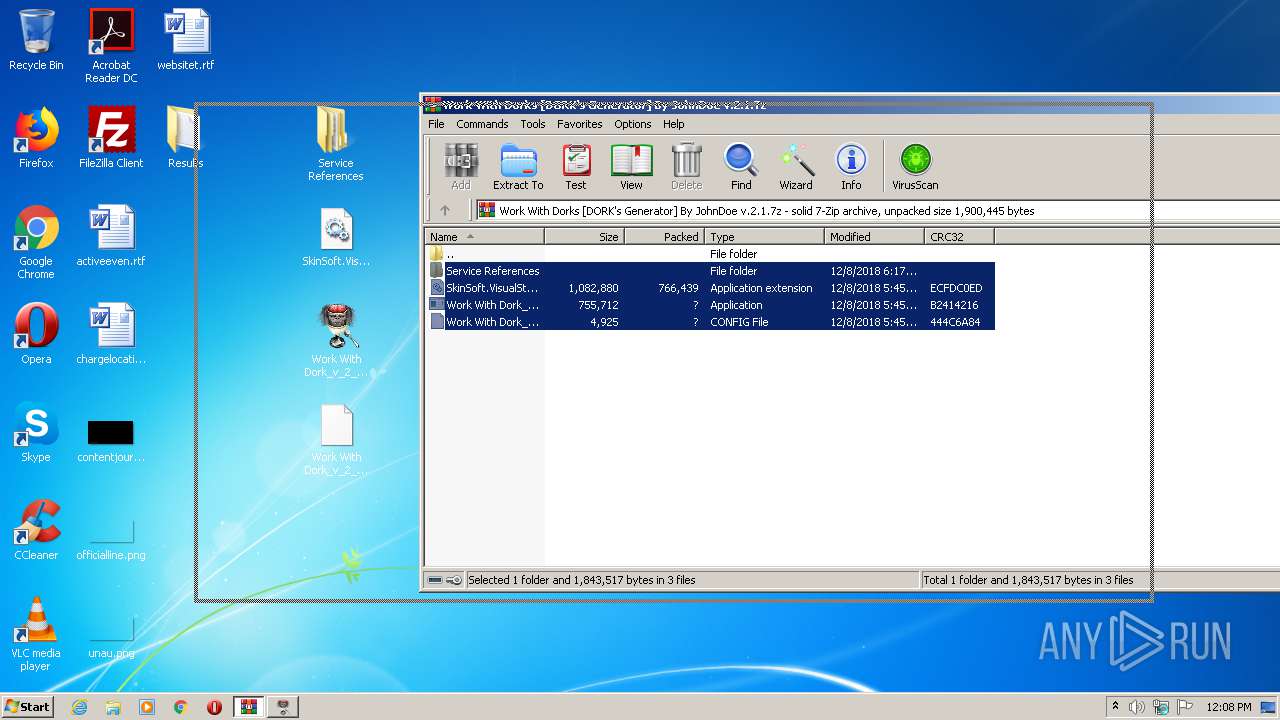
Task: Launch Internet Explorer from the taskbar
Action: tap(79, 707)
